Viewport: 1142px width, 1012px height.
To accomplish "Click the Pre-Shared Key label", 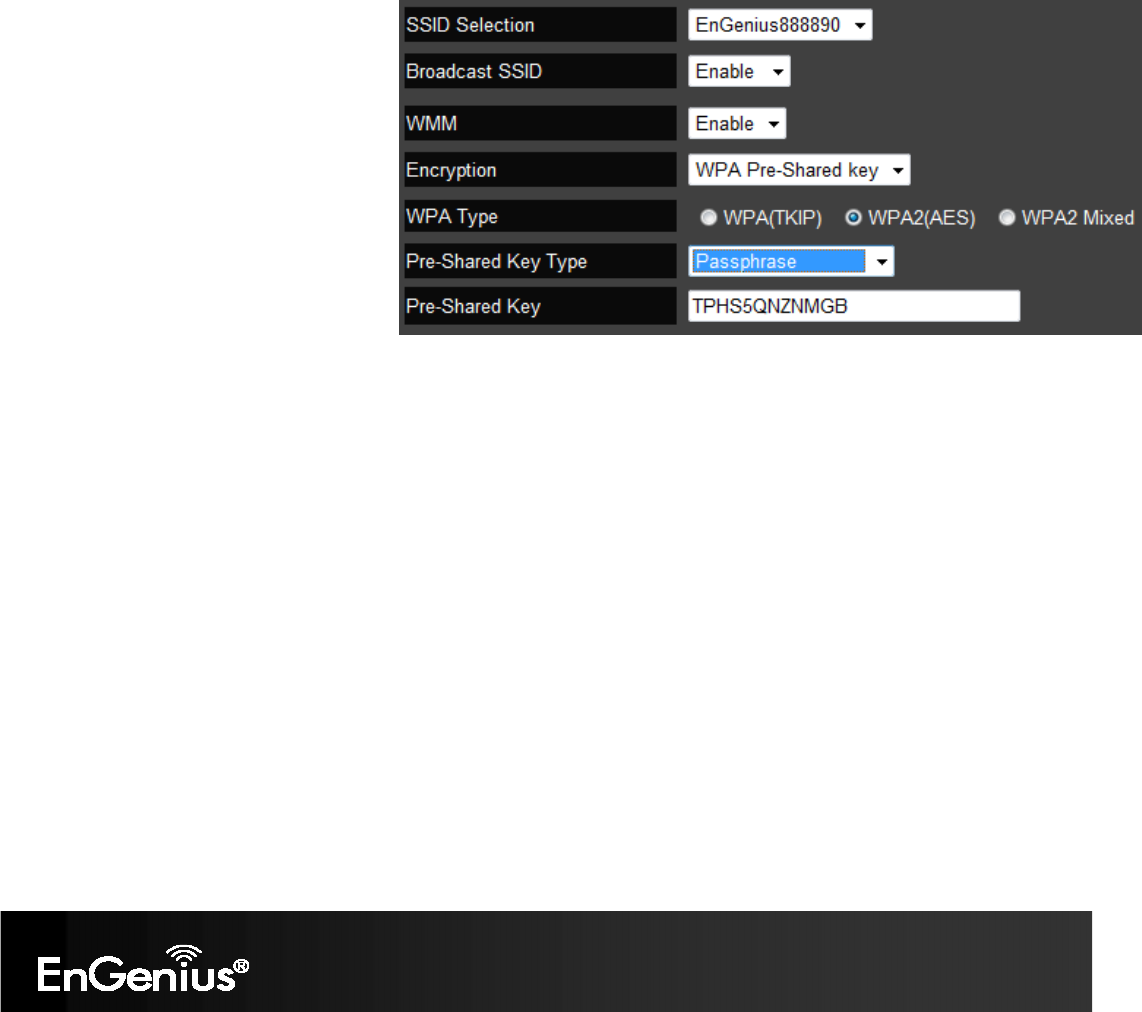I will [x=473, y=307].
